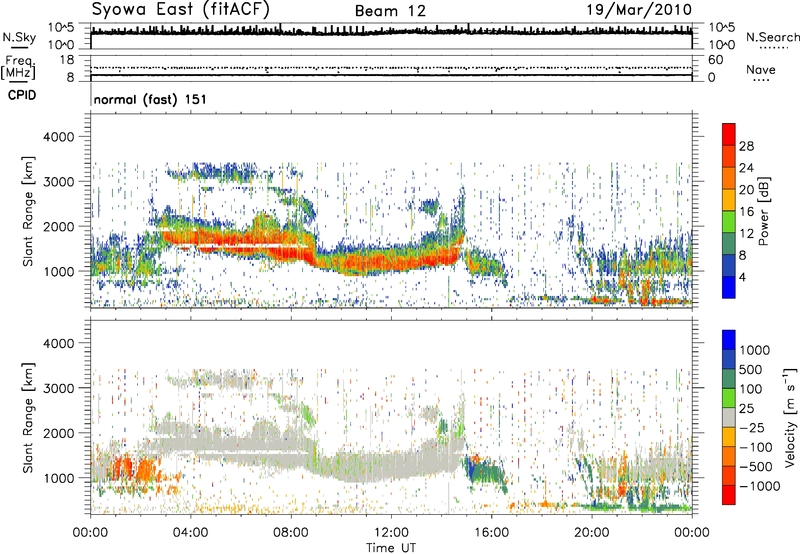
Task: Click the red 28 dB power swatch
Action: tap(729, 135)
